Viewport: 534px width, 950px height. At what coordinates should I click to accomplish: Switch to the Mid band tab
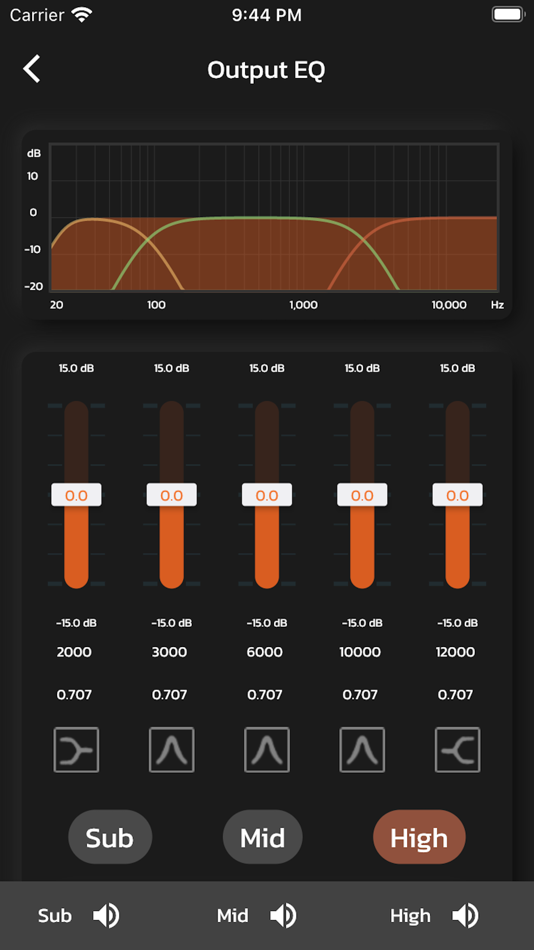click(x=262, y=837)
